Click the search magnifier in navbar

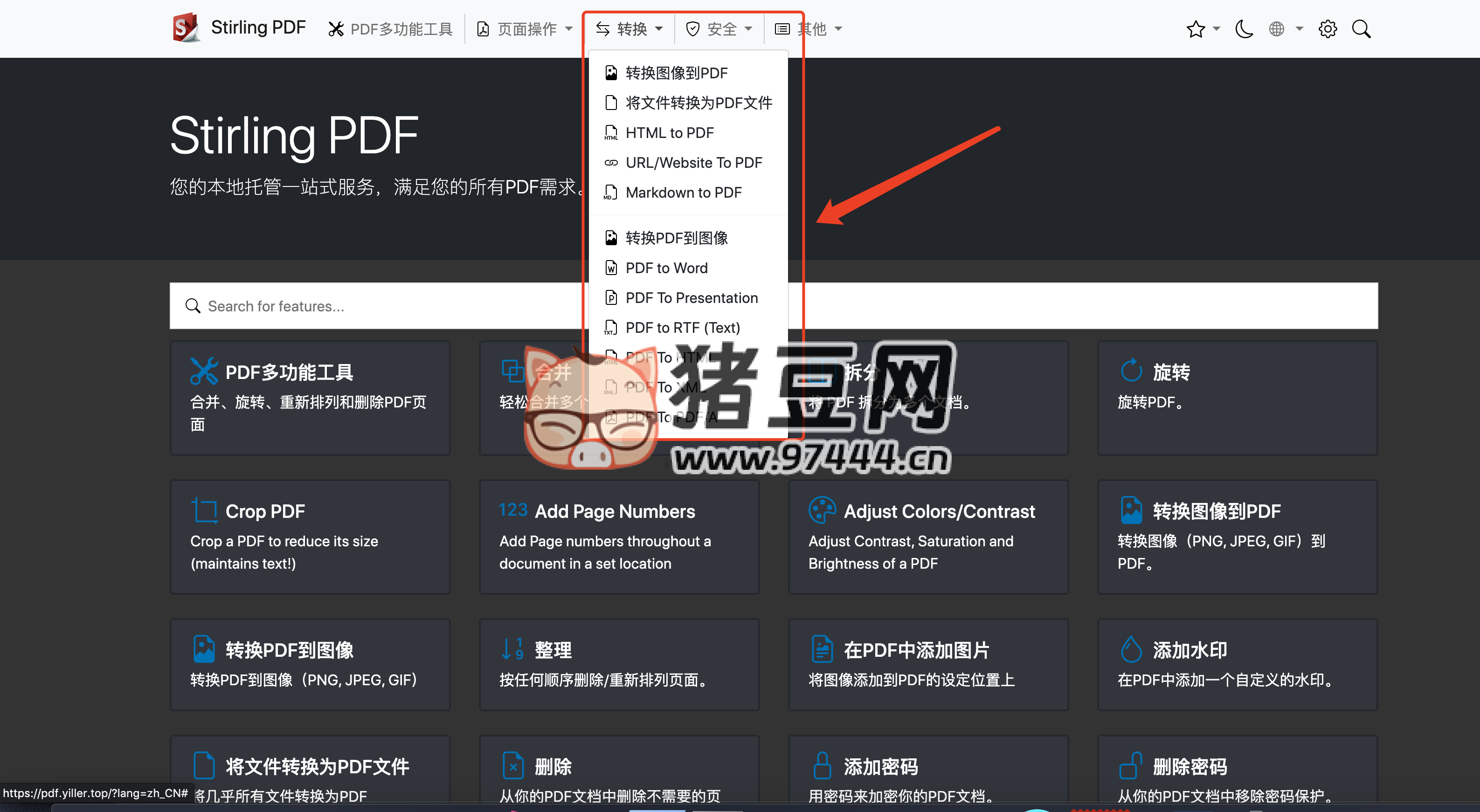pyautogui.click(x=1361, y=29)
